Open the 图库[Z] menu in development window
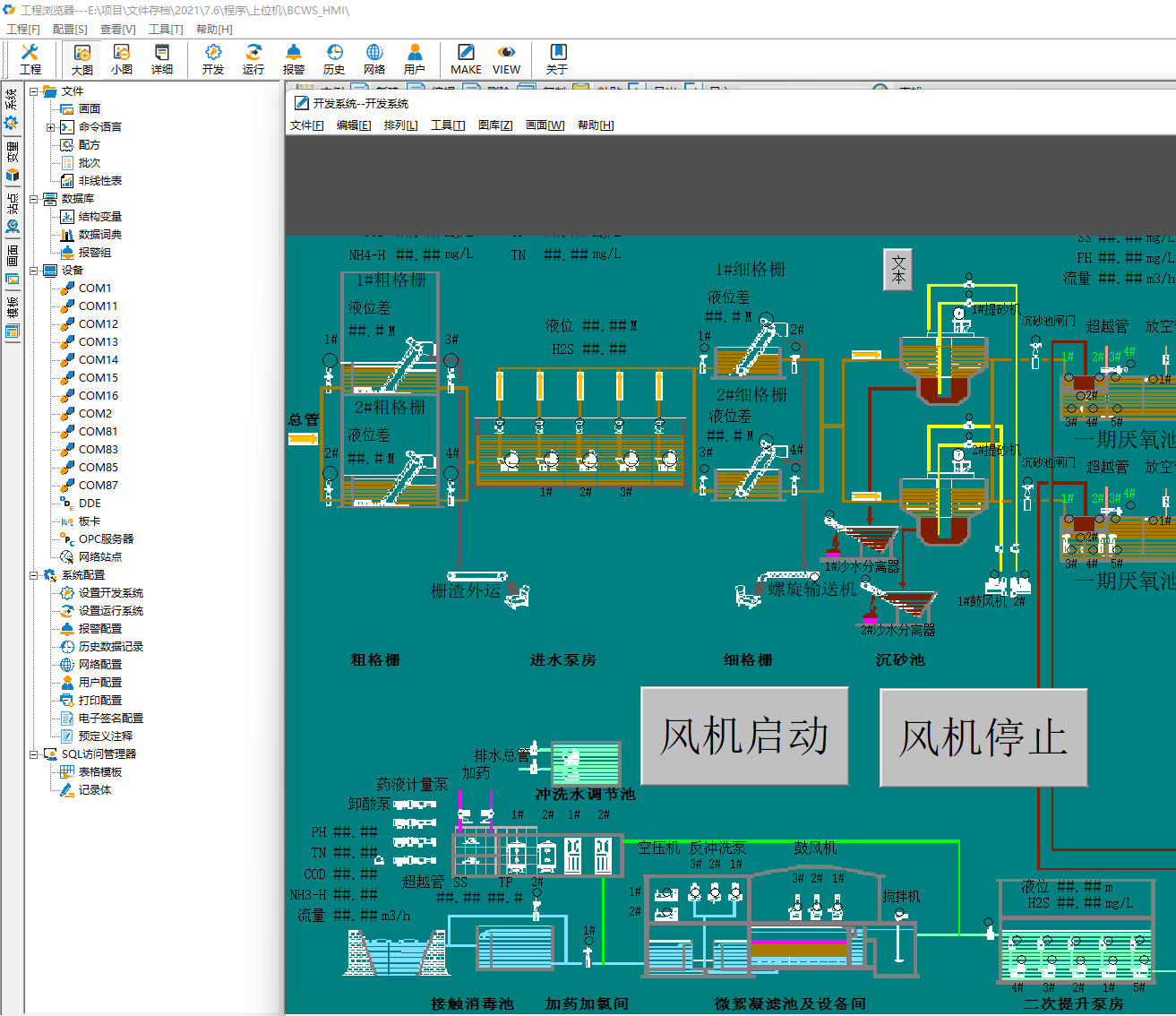This screenshot has width=1176, height=1016. 495,125
